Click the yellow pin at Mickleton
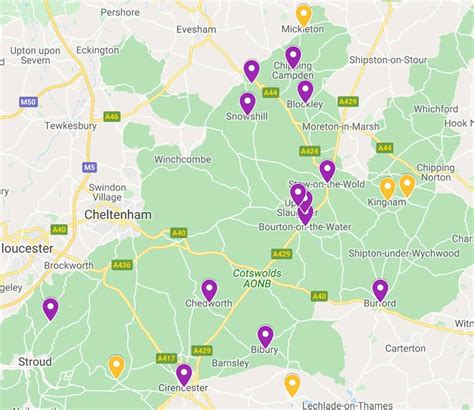Image resolution: width=474 pixels, height=410 pixels. pyautogui.click(x=304, y=15)
